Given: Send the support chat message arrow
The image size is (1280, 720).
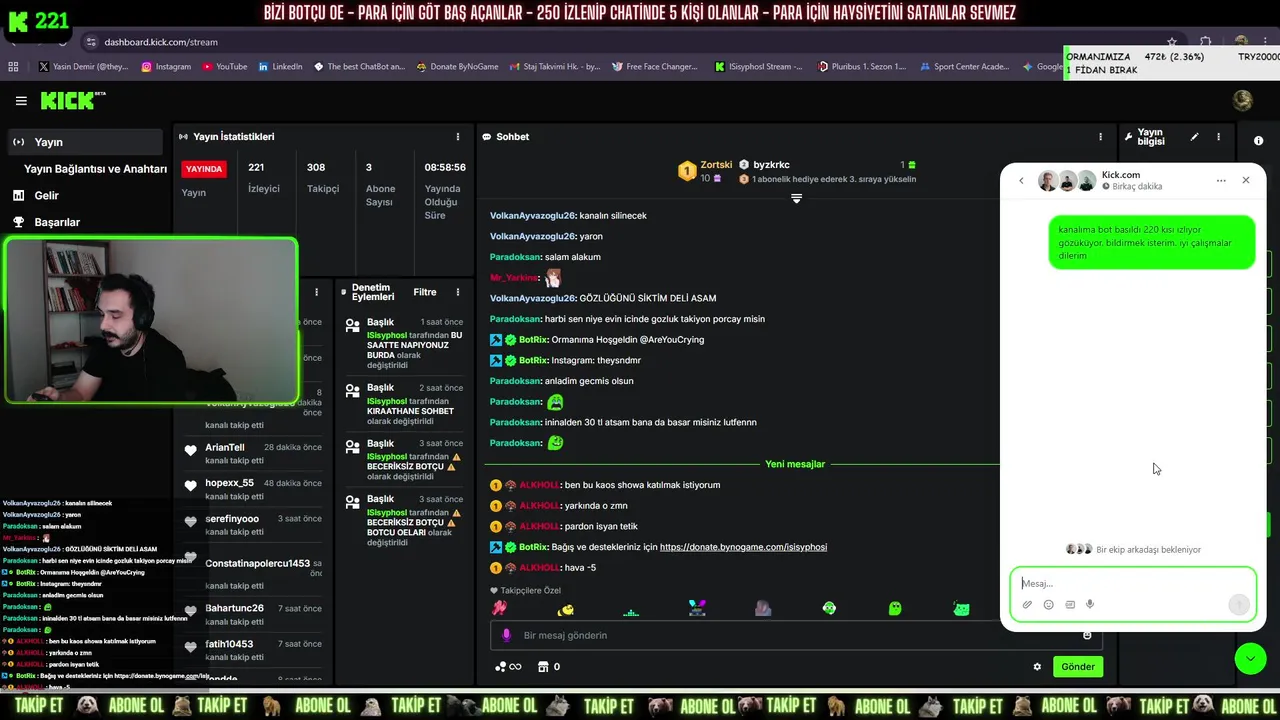Looking at the screenshot, I should [1238, 604].
